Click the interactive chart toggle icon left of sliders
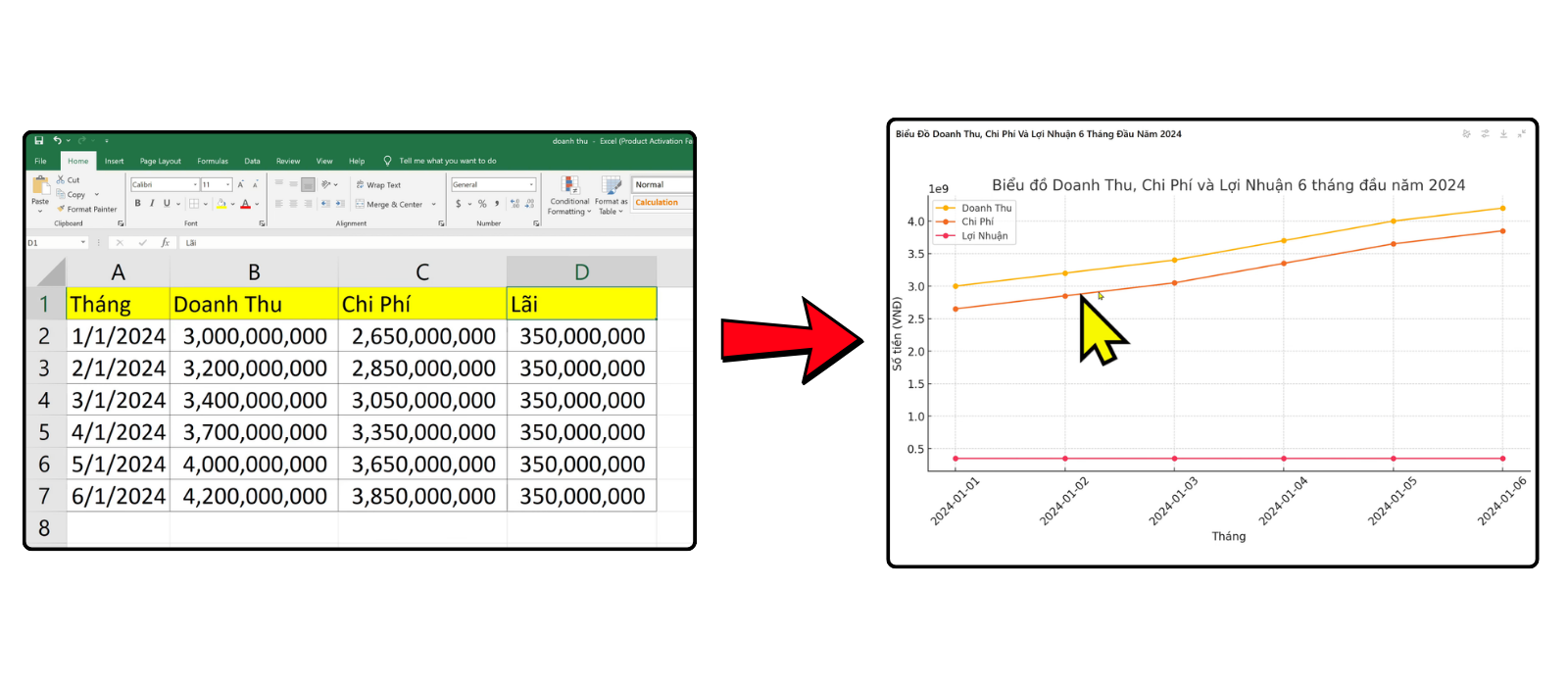 [x=1466, y=134]
